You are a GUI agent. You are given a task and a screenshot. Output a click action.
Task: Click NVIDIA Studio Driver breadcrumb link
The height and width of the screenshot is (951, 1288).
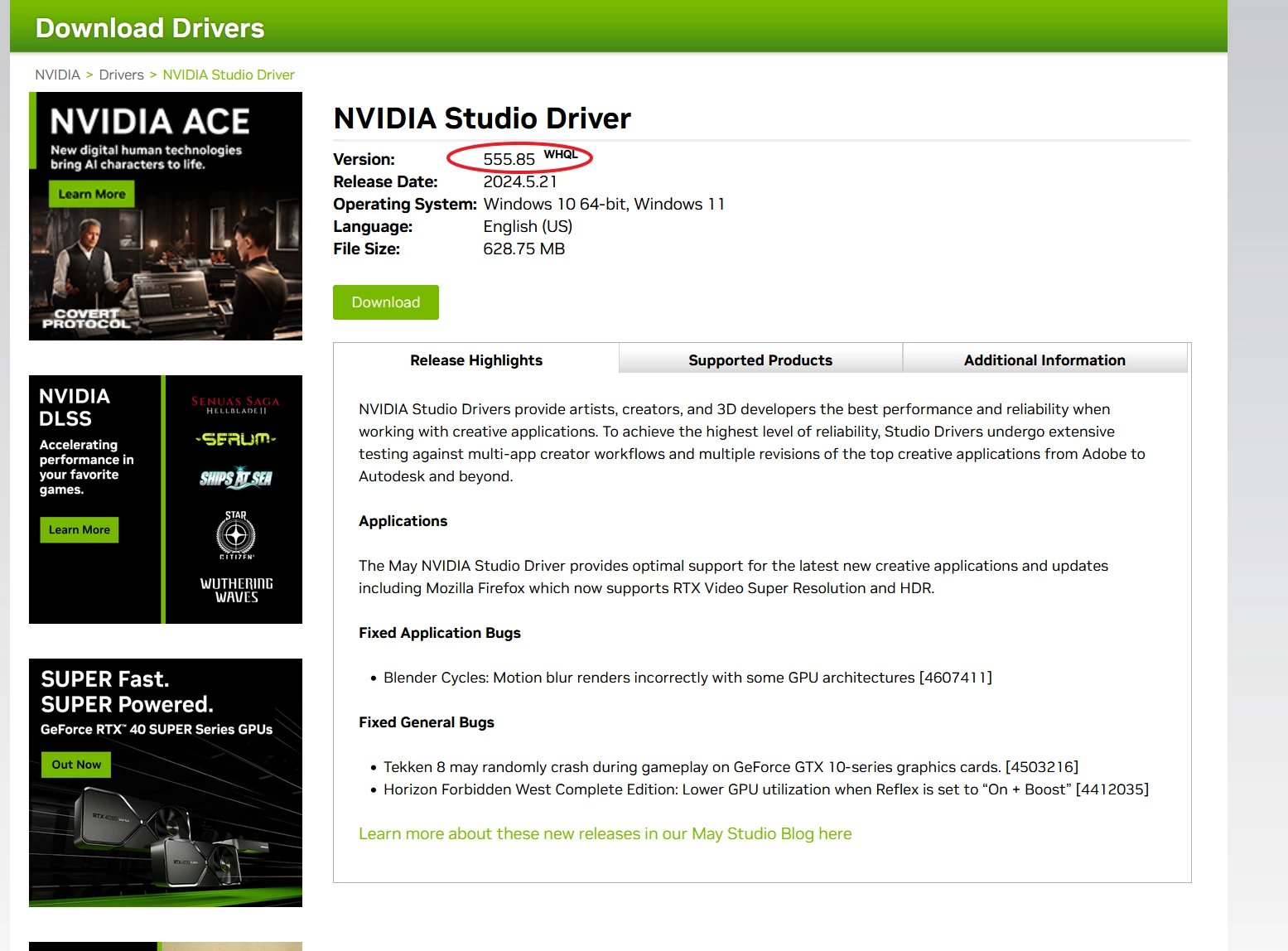point(229,75)
